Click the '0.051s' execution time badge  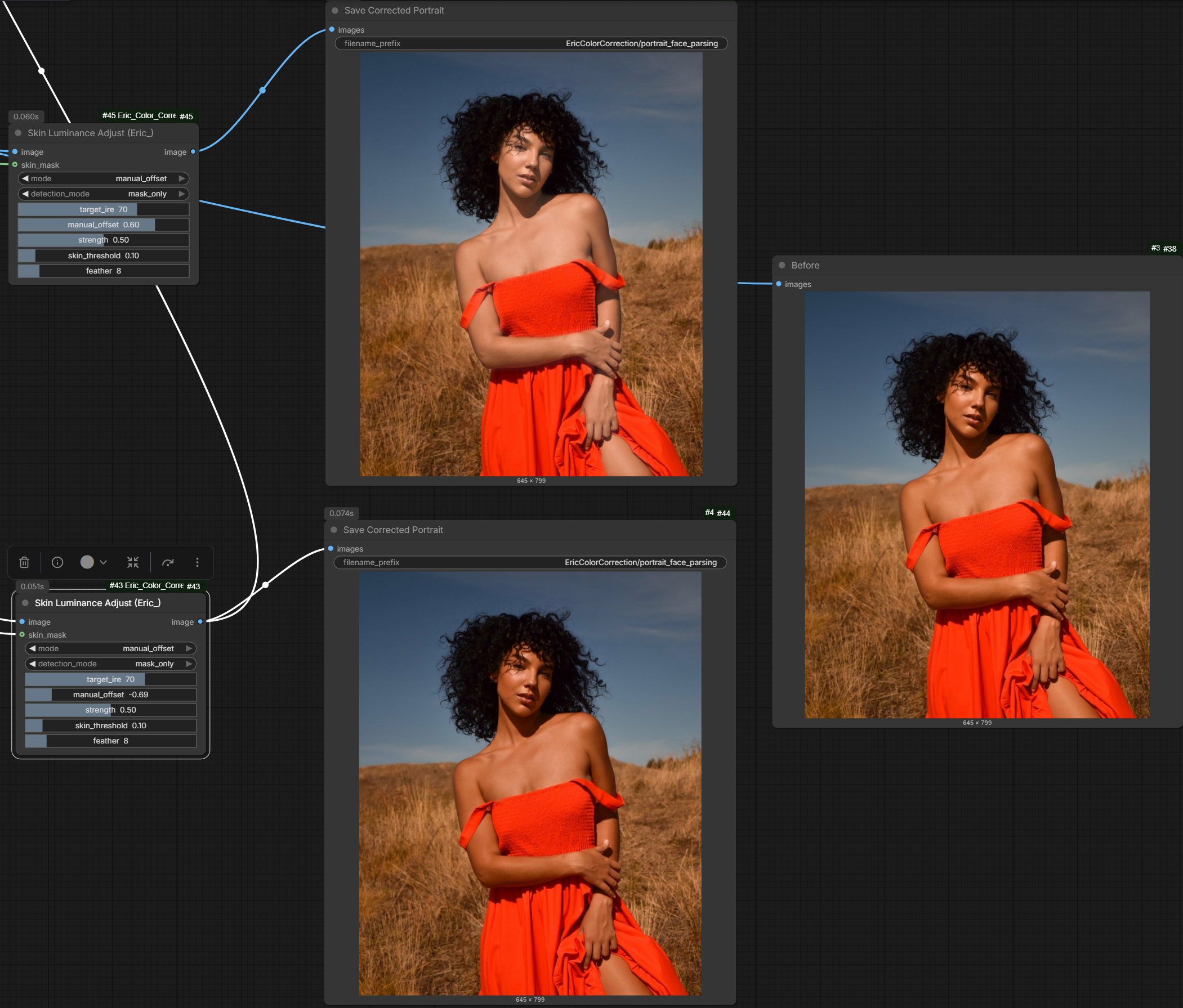coord(33,586)
